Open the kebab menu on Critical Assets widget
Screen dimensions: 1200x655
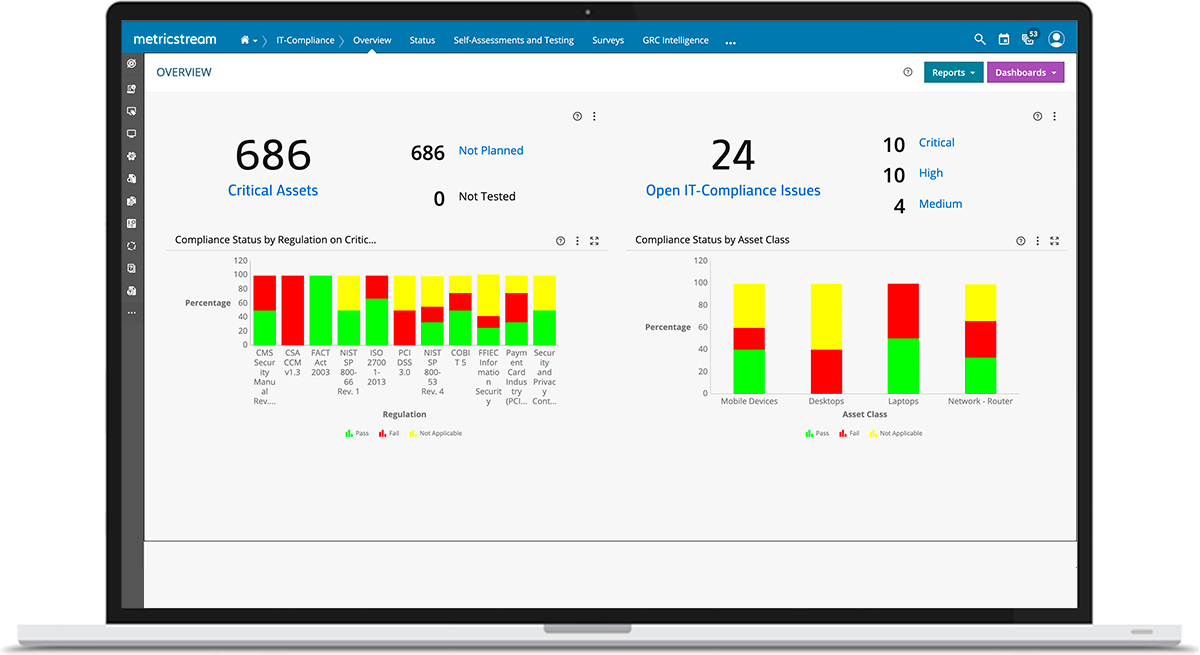(x=594, y=116)
